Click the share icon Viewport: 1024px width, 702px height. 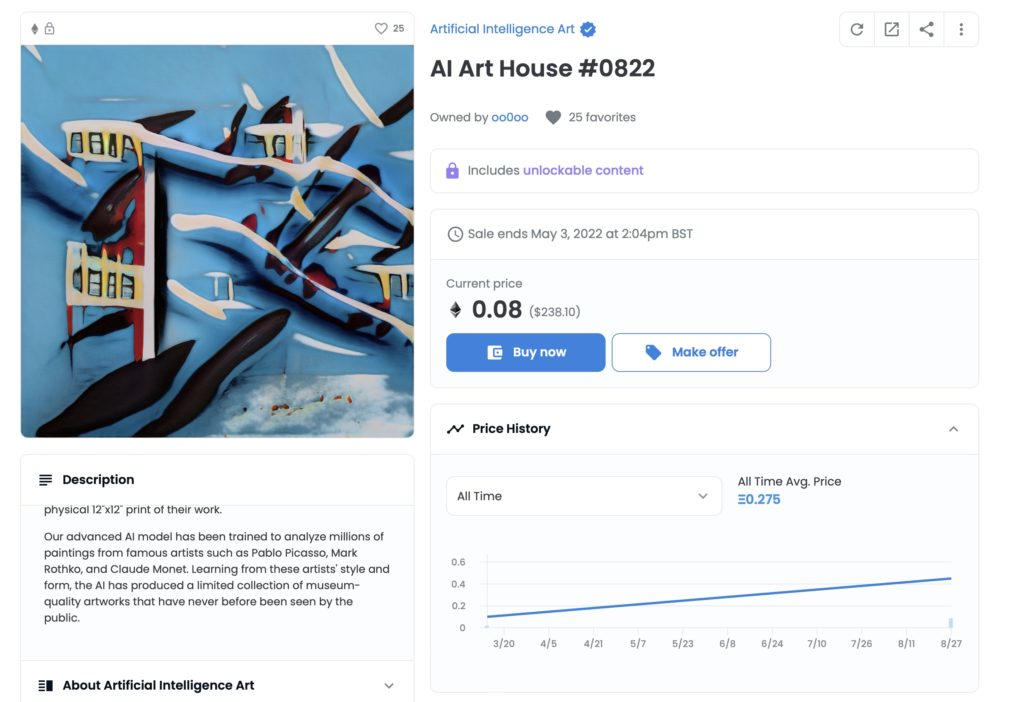coord(926,30)
